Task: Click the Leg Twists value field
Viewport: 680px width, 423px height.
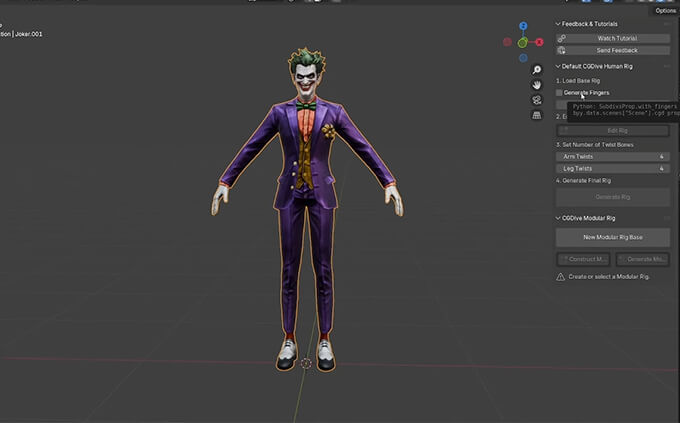Action: click(612, 169)
